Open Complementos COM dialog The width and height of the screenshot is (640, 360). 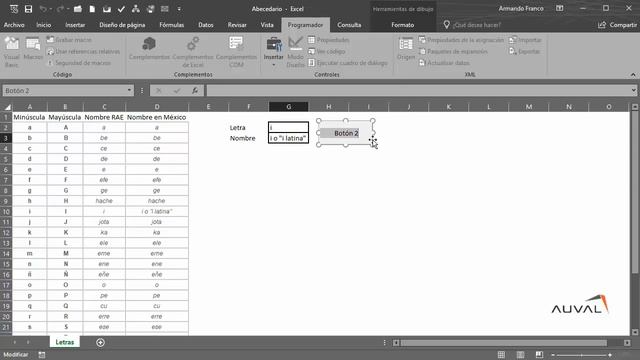coord(236,51)
